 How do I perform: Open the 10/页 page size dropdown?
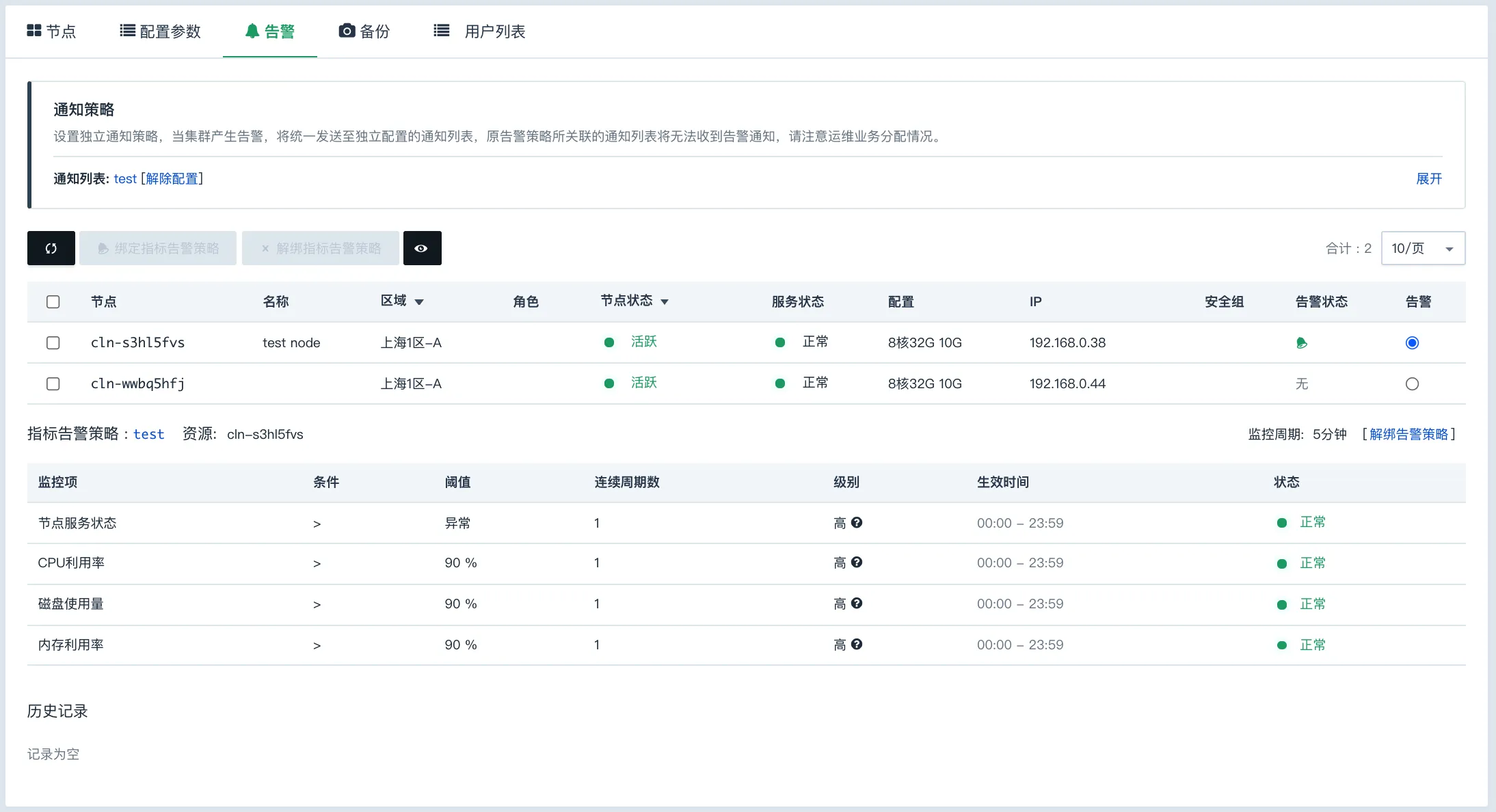pyautogui.click(x=1422, y=247)
